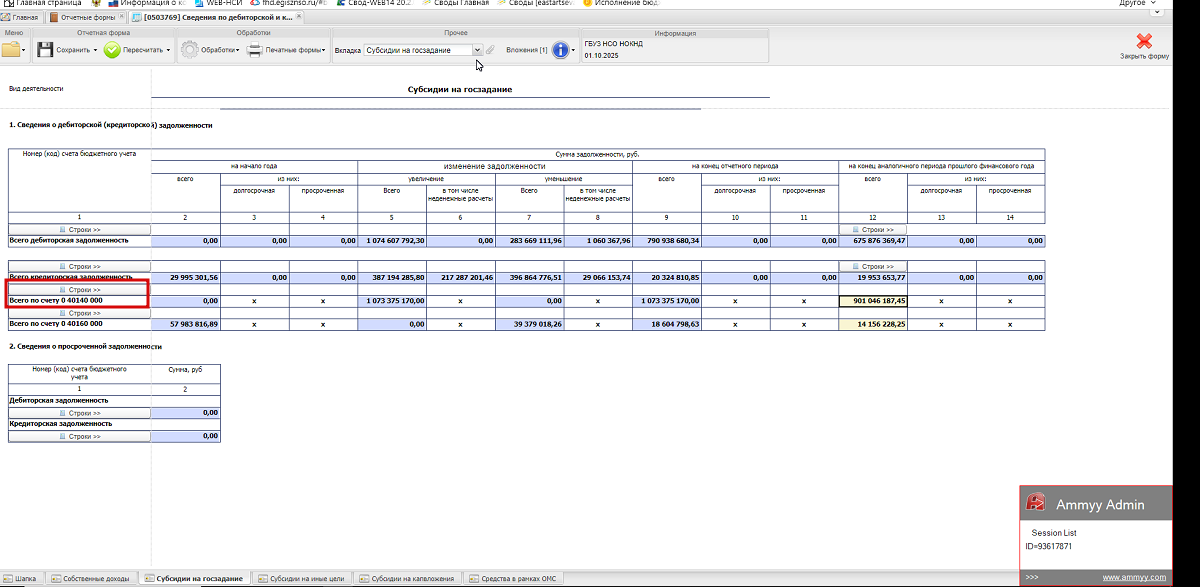Close the [0503769] Сведения по дебиторской tab

coord(301,17)
